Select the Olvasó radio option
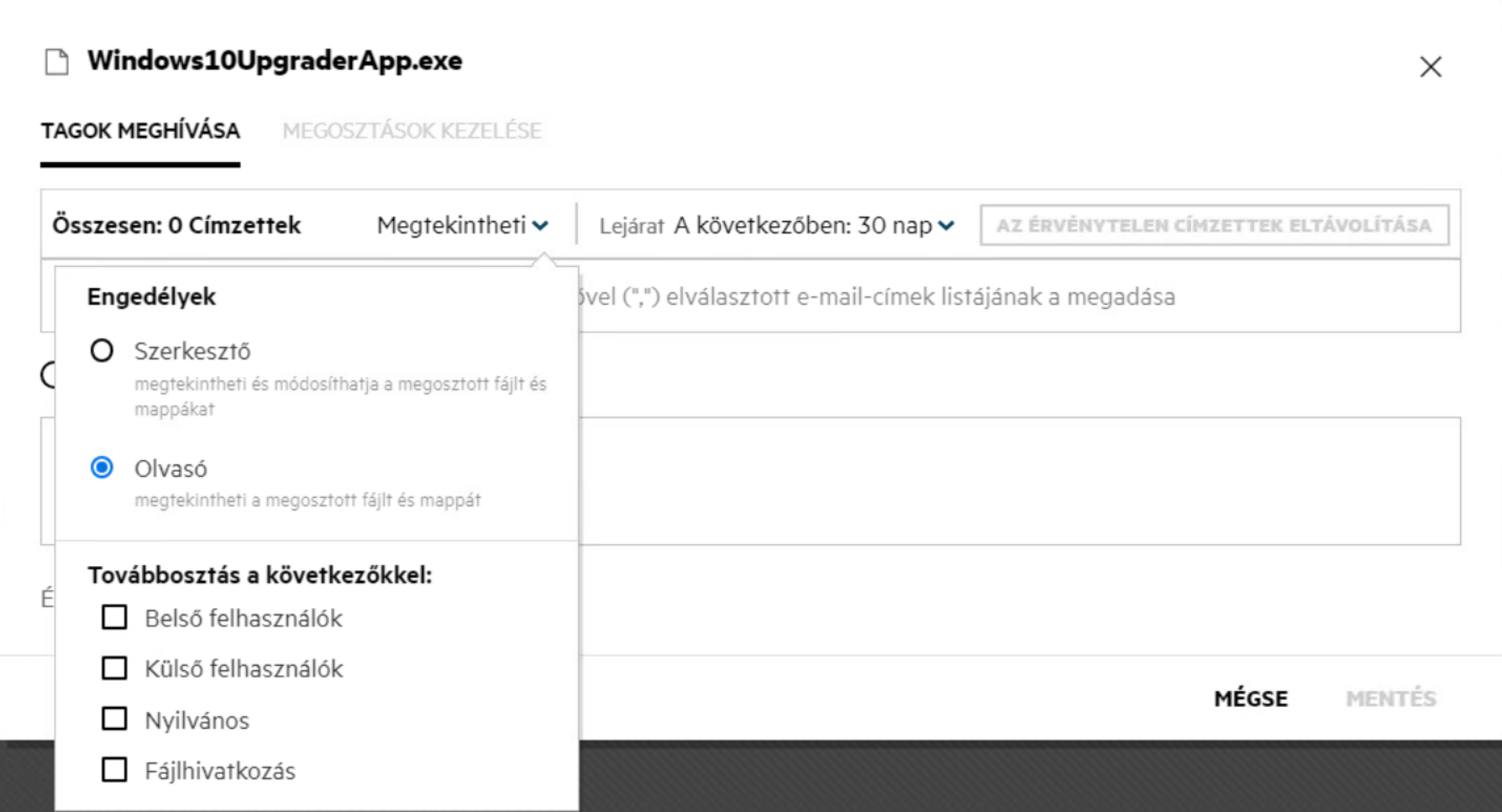The height and width of the screenshot is (812, 1502). pos(102,468)
